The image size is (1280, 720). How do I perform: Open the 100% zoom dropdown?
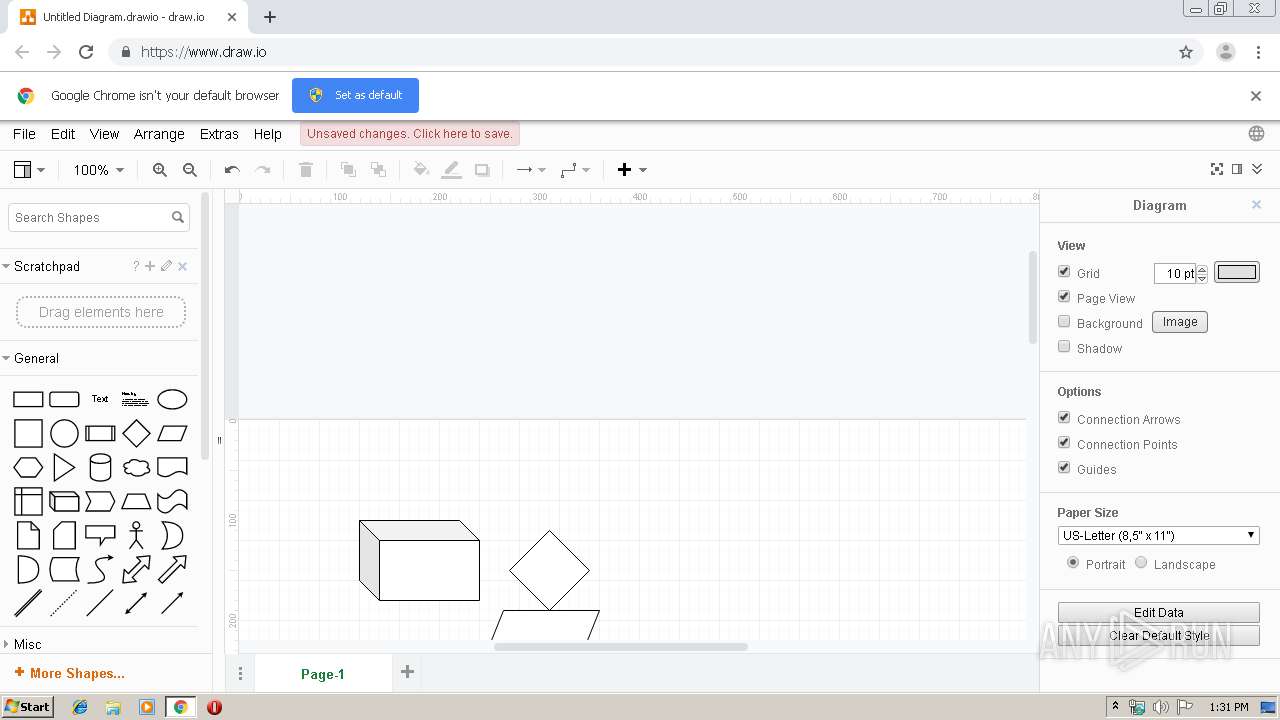click(x=98, y=170)
